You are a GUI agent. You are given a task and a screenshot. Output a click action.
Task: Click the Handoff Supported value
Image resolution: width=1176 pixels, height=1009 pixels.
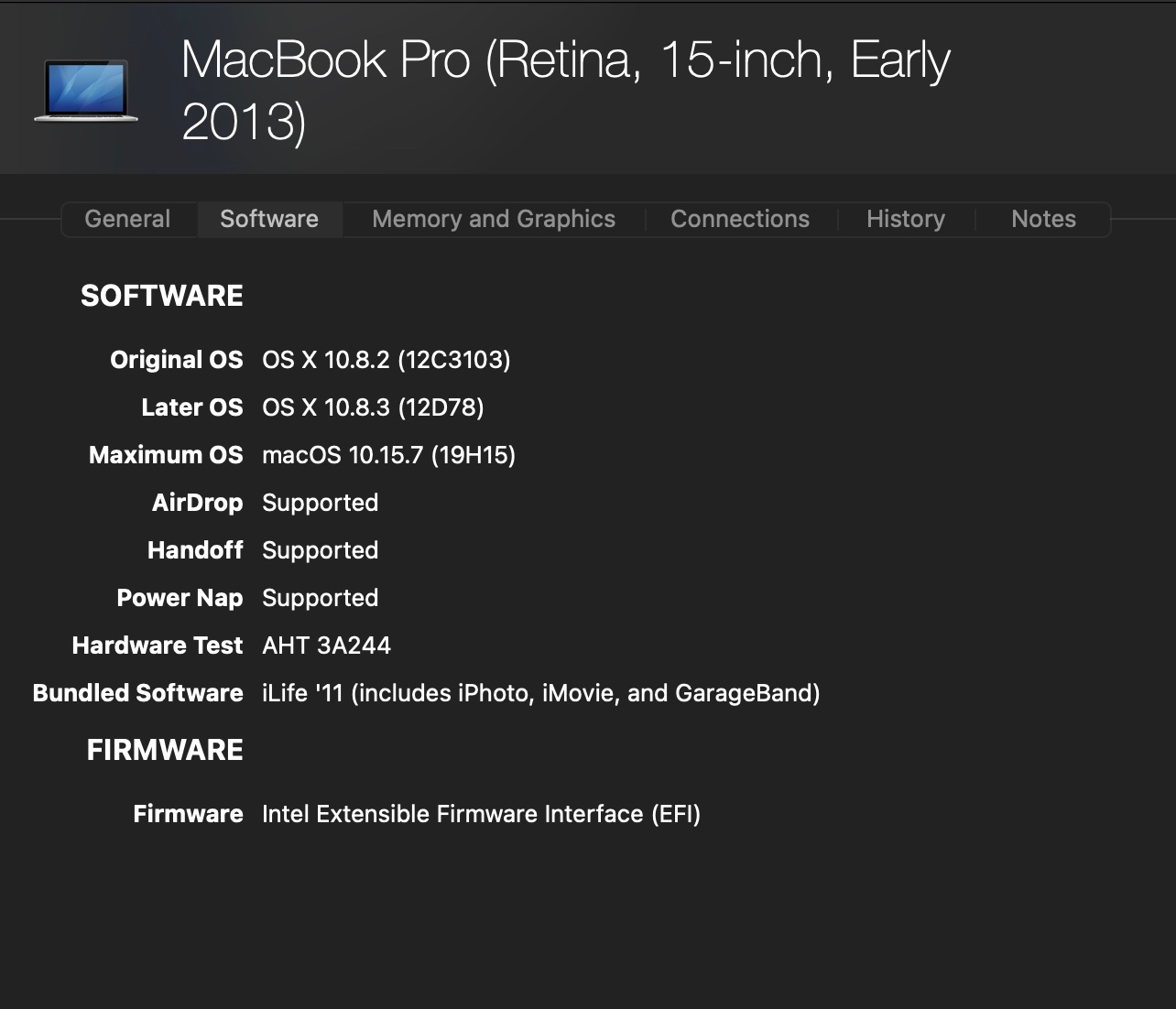320,550
